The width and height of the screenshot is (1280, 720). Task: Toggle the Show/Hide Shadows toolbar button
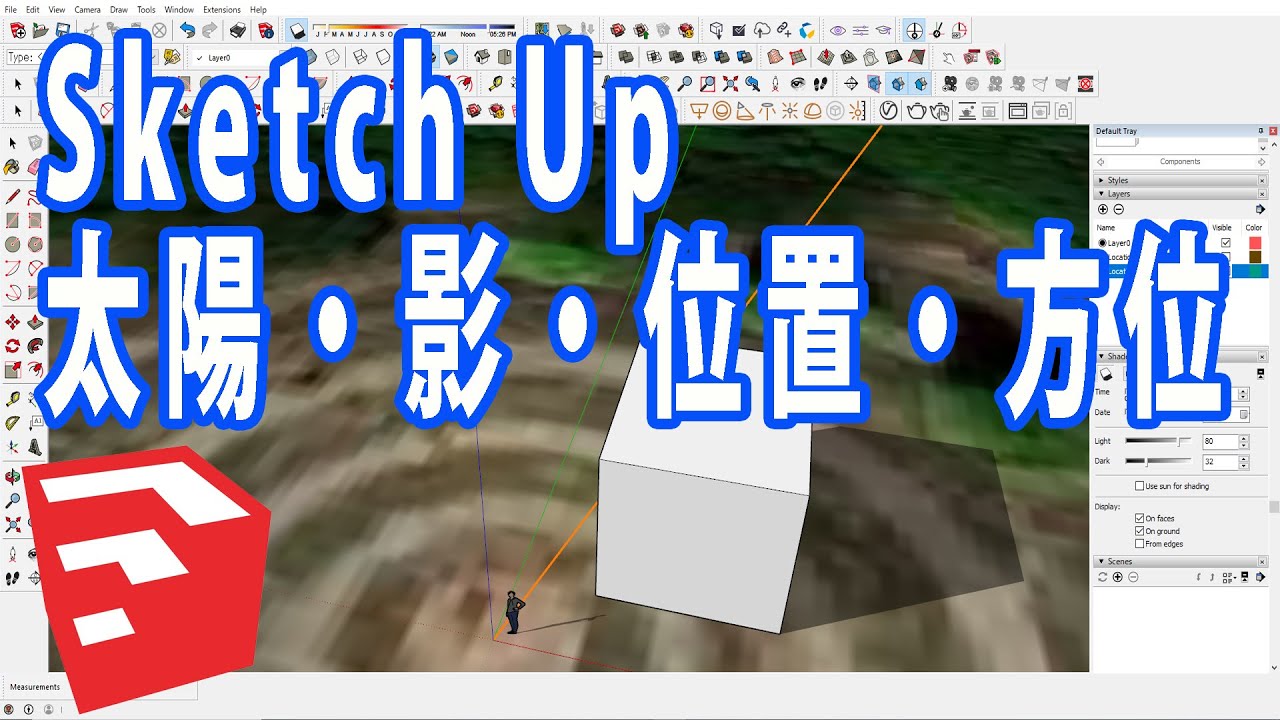tap(298, 30)
